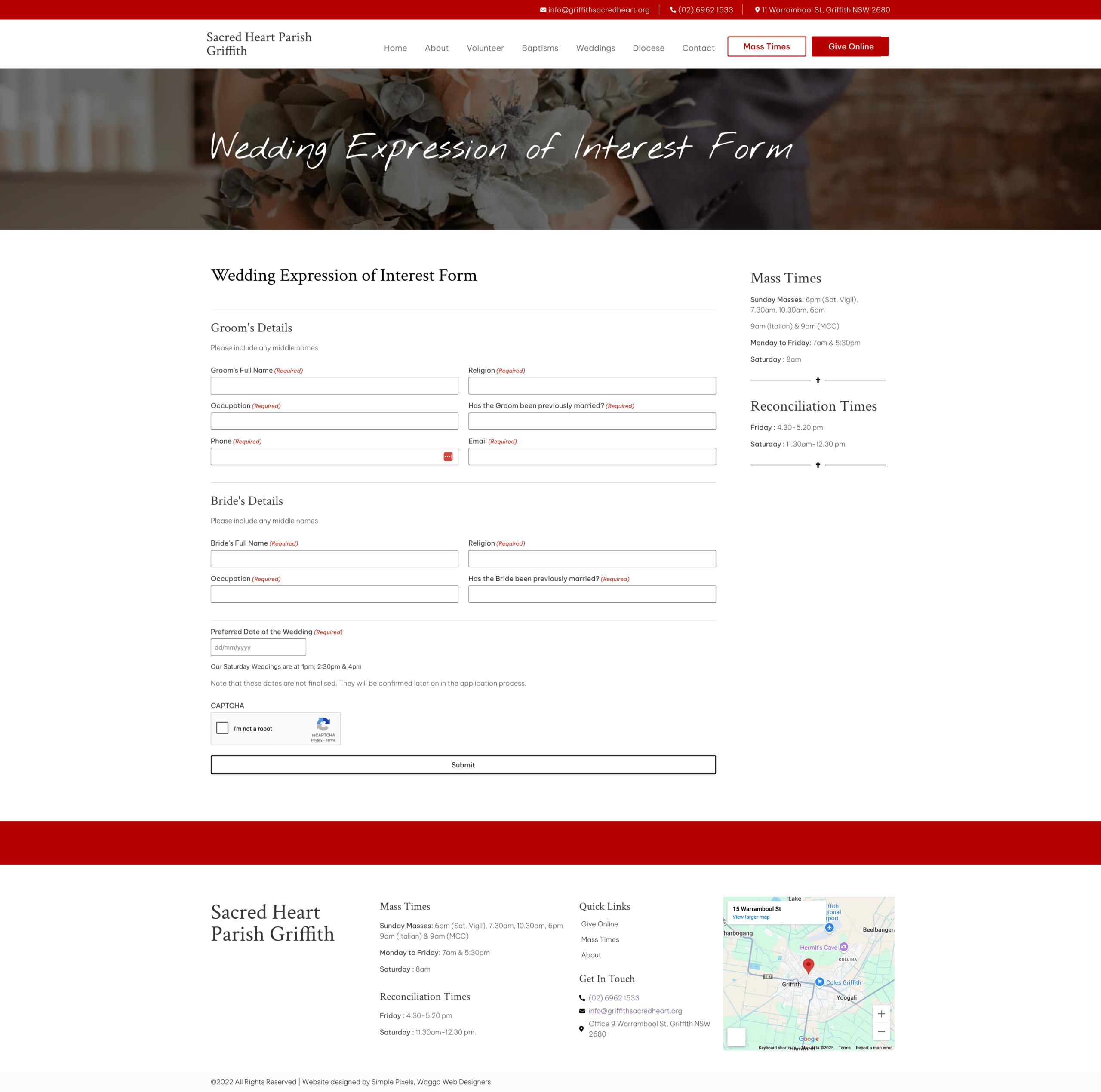Screen dimensions: 1101x1092
Task: Click the airport marker on the map
Action: click(x=829, y=928)
